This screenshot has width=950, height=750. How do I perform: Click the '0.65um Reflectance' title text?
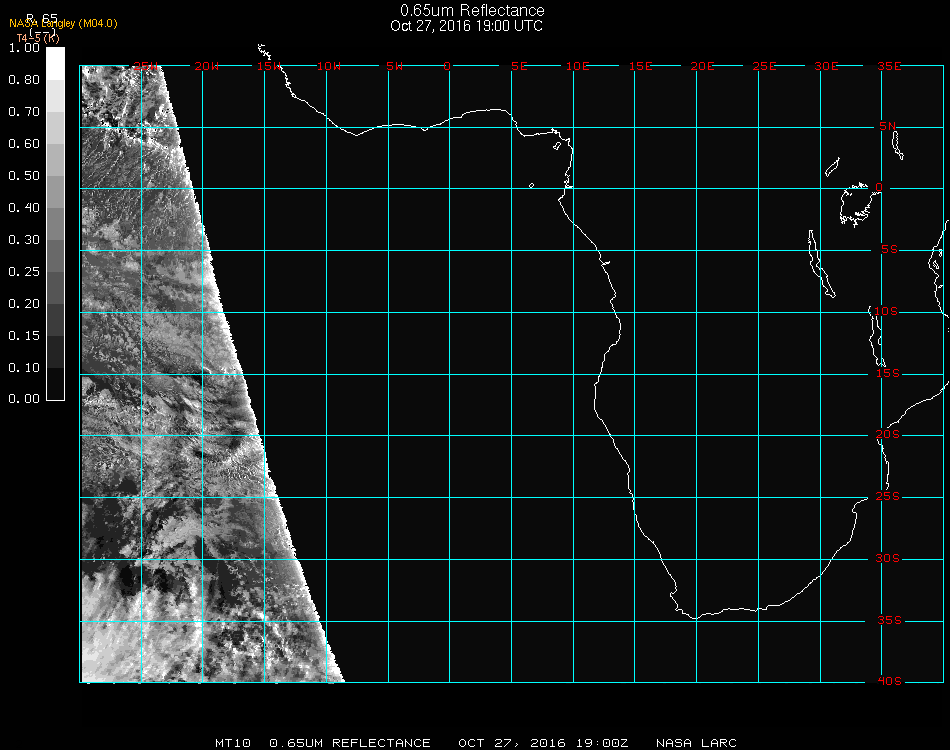click(472, 10)
